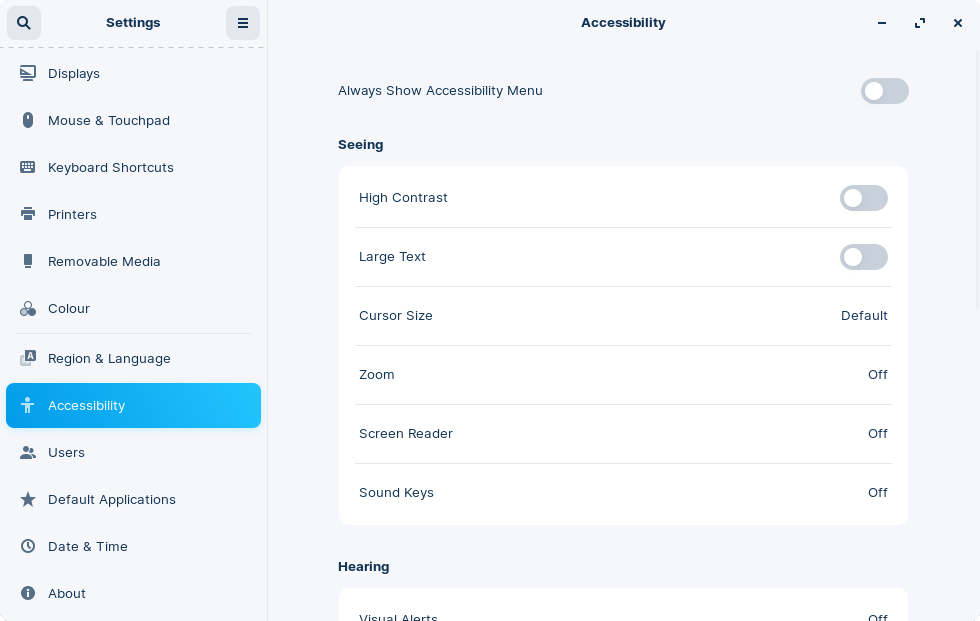Select Default Applications in the sidebar
This screenshot has width=980, height=621.
pos(112,499)
